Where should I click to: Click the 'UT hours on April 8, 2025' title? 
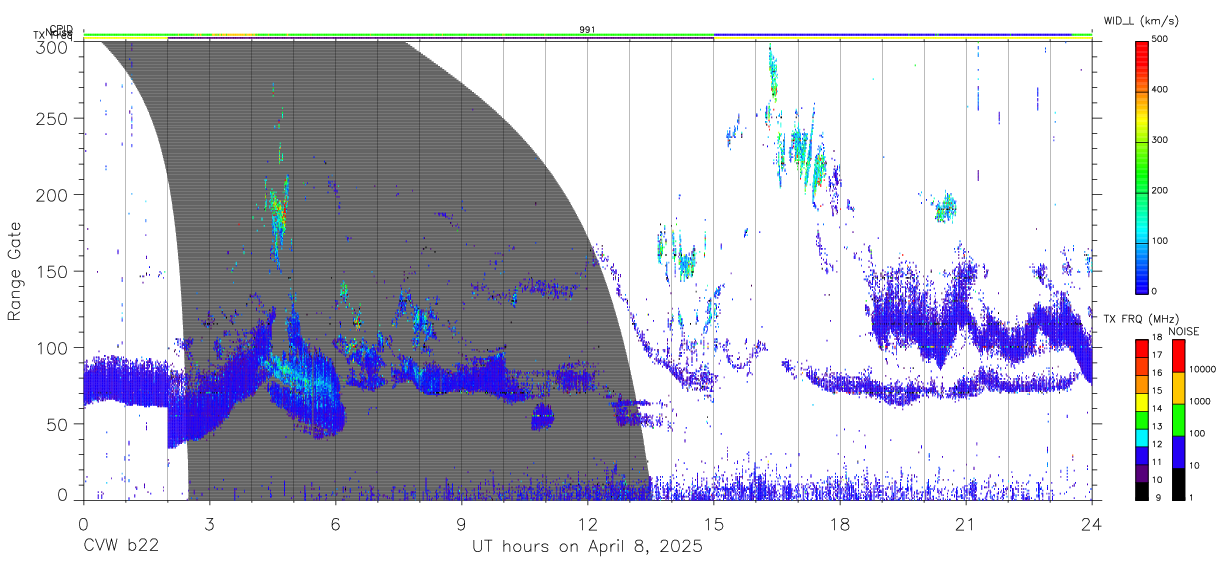[588, 547]
